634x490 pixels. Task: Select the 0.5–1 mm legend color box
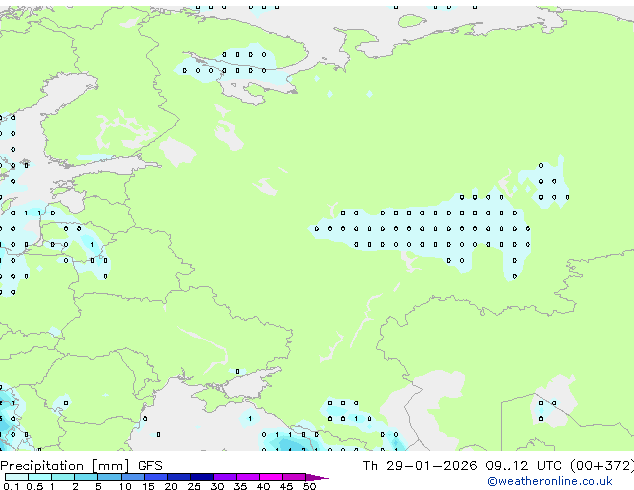tap(40, 477)
